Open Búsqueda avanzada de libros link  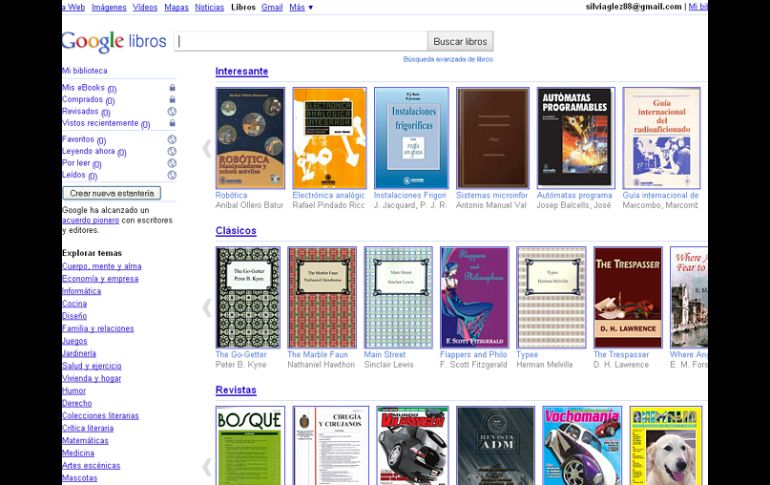coord(448,59)
